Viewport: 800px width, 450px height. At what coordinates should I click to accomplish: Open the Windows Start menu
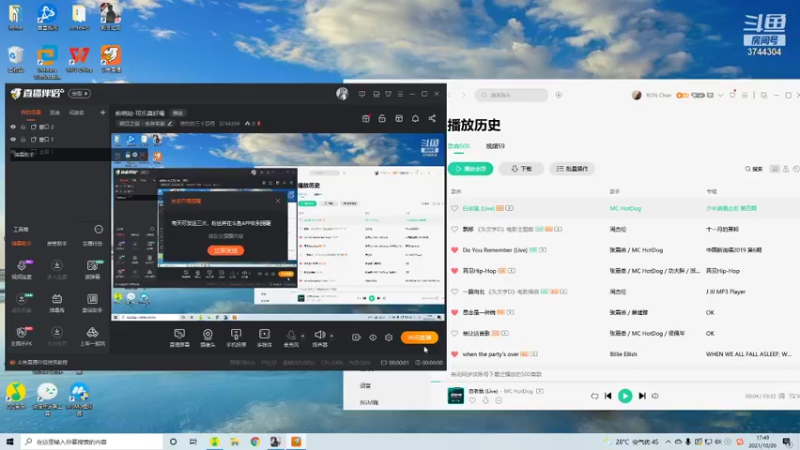click(x=10, y=441)
